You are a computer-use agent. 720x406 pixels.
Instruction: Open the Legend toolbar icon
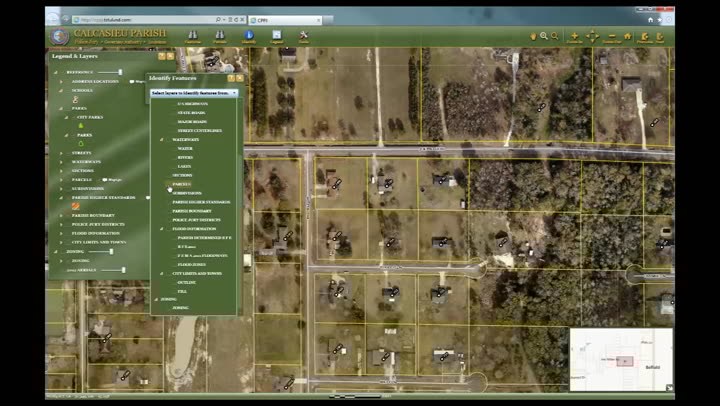[276, 35]
